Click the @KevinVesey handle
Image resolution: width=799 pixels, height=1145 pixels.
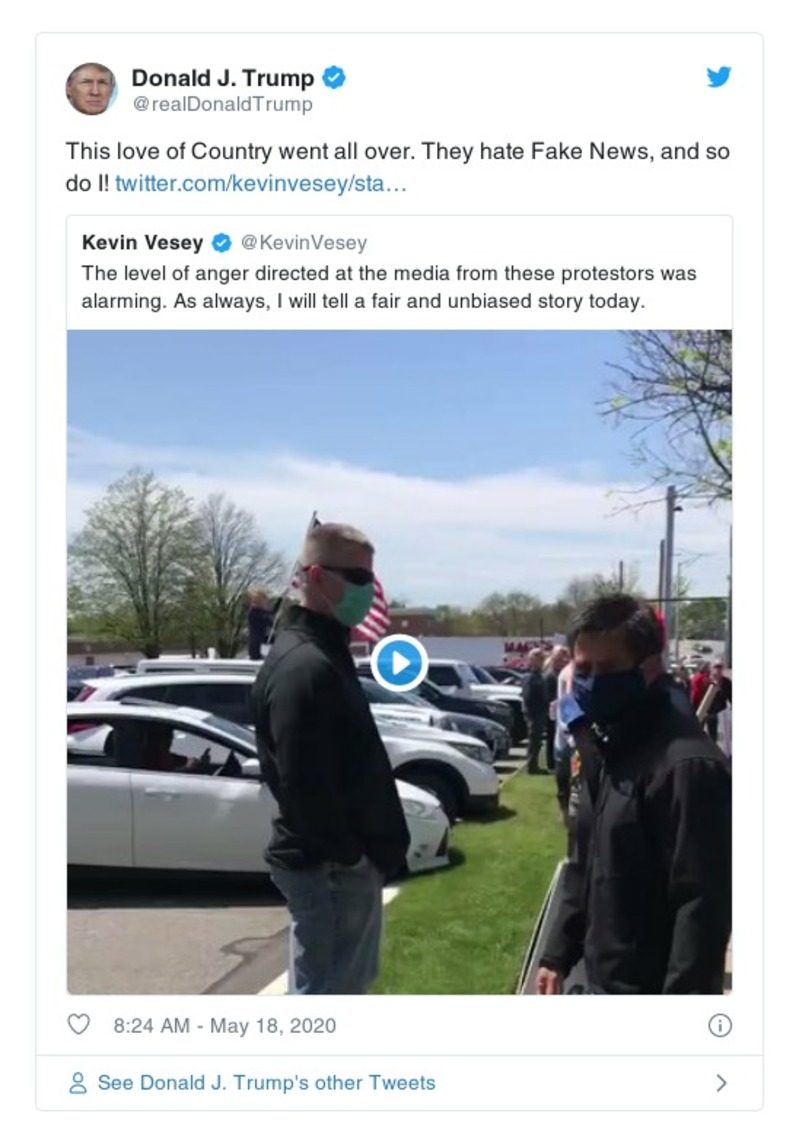pos(304,243)
